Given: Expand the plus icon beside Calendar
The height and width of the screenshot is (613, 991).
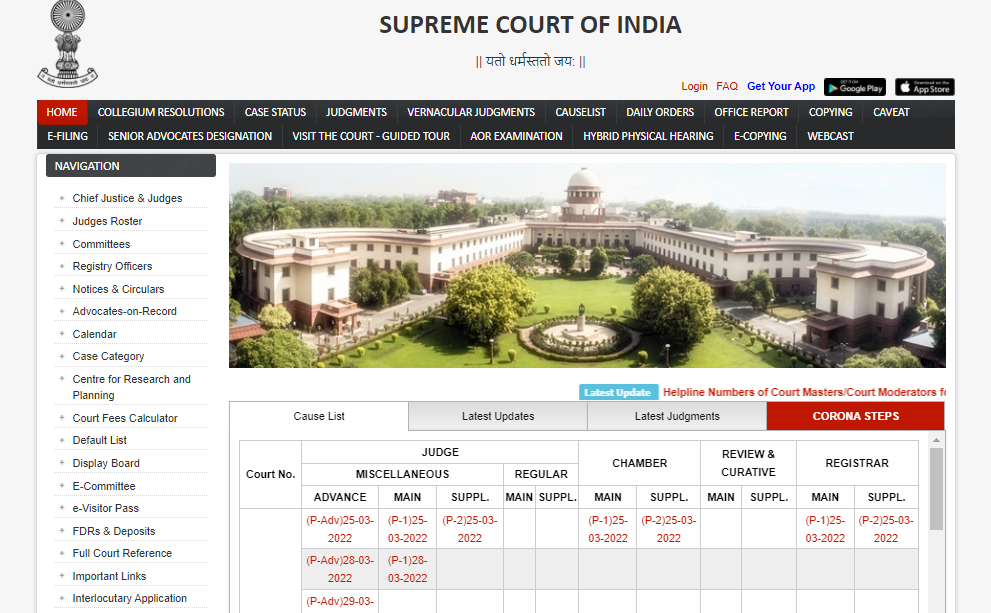Looking at the screenshot, I should tap(62, 334).
